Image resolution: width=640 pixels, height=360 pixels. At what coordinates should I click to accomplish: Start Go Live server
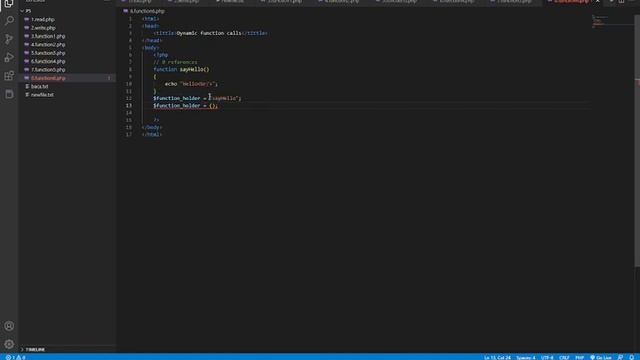point(601,357)
